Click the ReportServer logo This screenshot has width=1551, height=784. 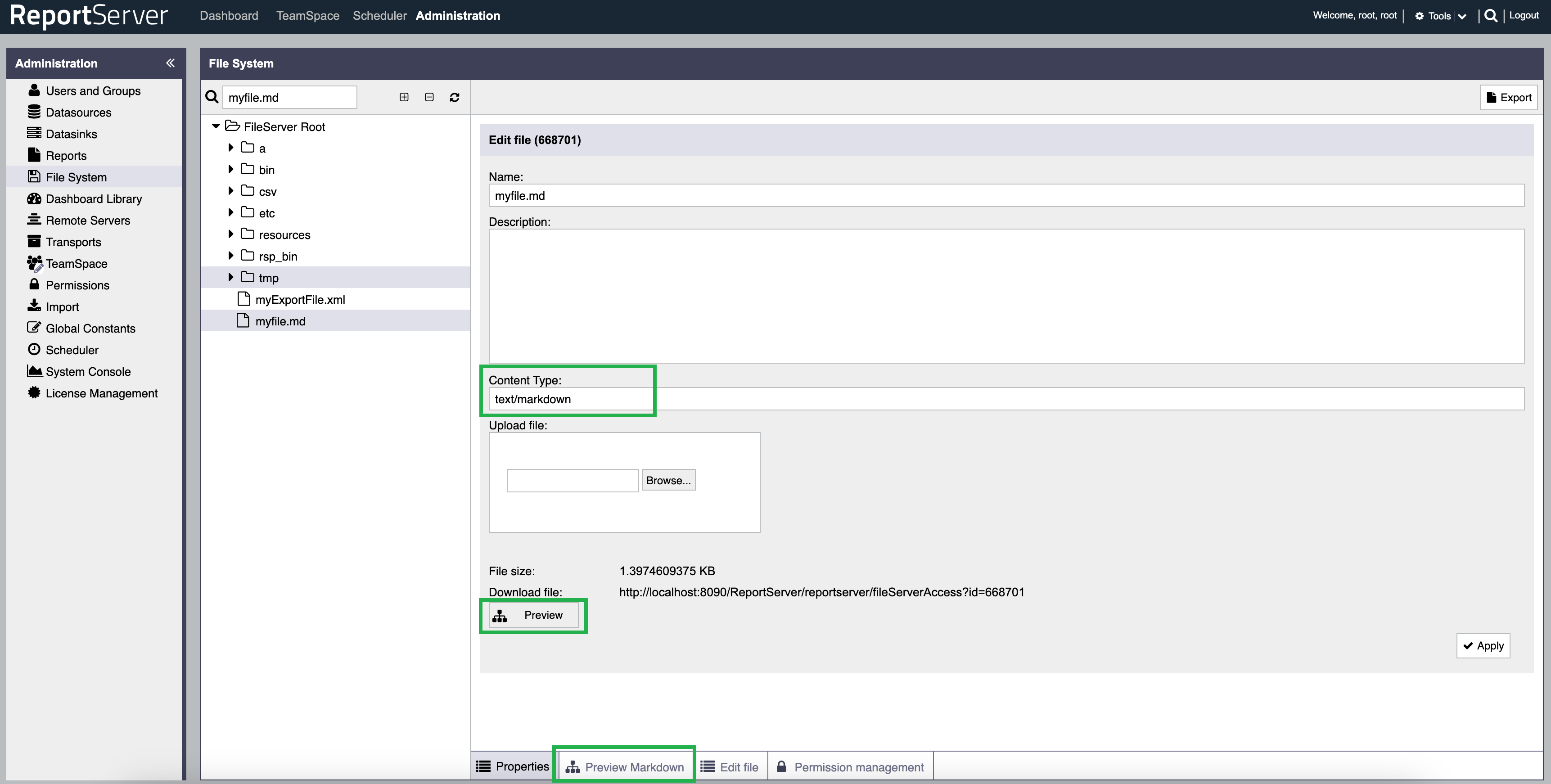89,16
